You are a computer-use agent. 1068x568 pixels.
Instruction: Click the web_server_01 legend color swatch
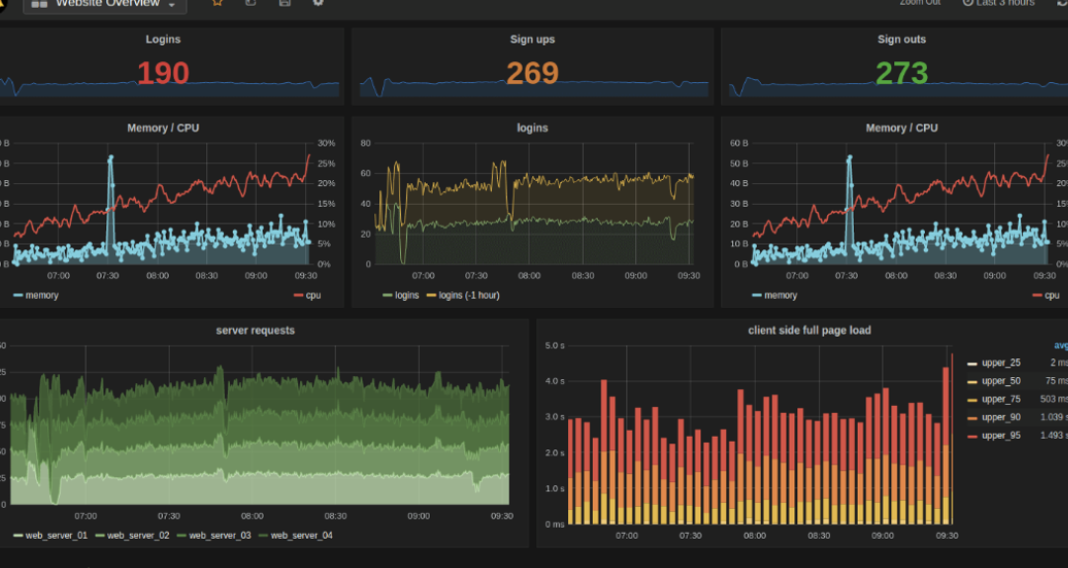18,536
